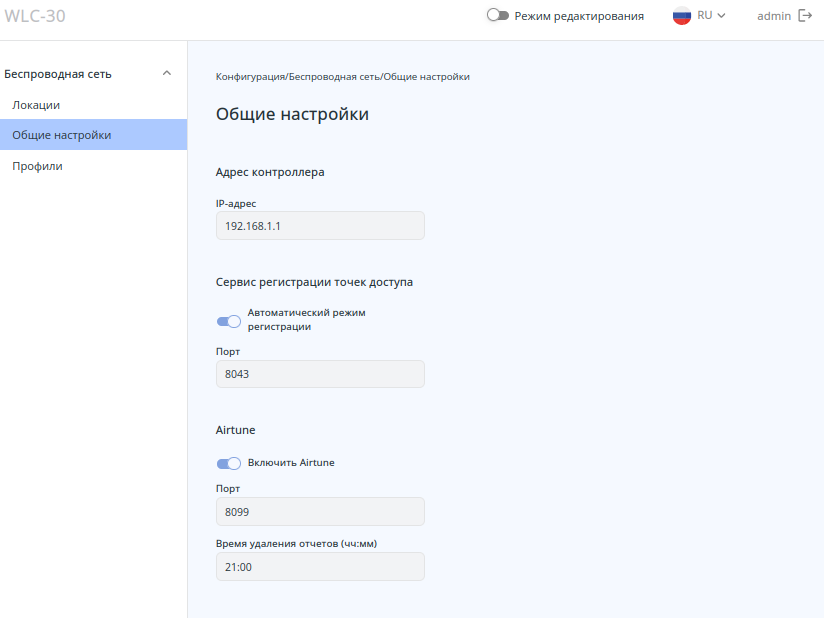Click the Russian flag icon
This screenshot has height=618, width=824.
682,16
